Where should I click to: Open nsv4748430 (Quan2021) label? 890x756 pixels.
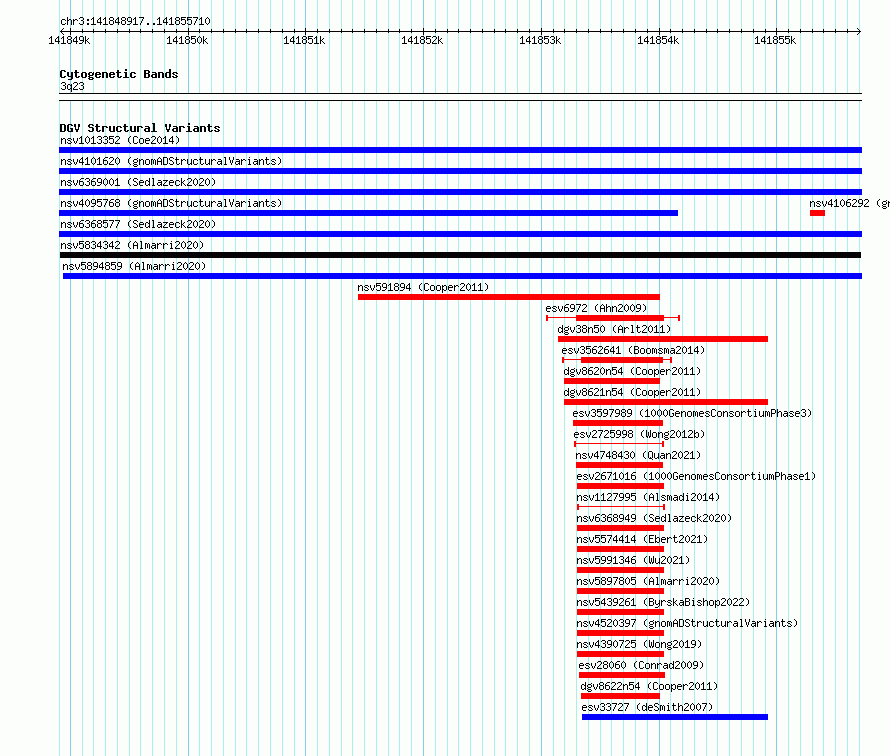638,455
